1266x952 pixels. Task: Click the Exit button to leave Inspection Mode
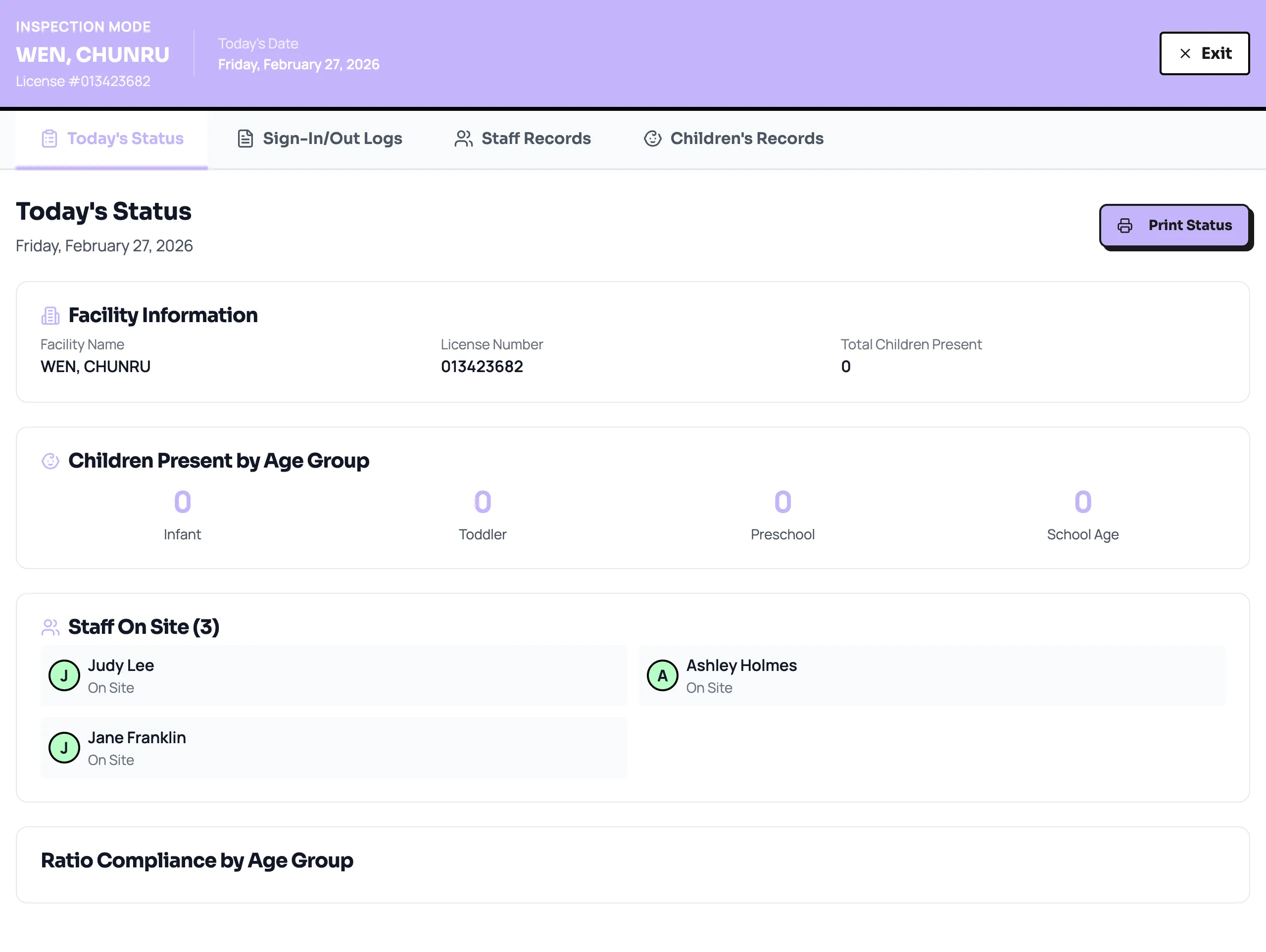1204,53
